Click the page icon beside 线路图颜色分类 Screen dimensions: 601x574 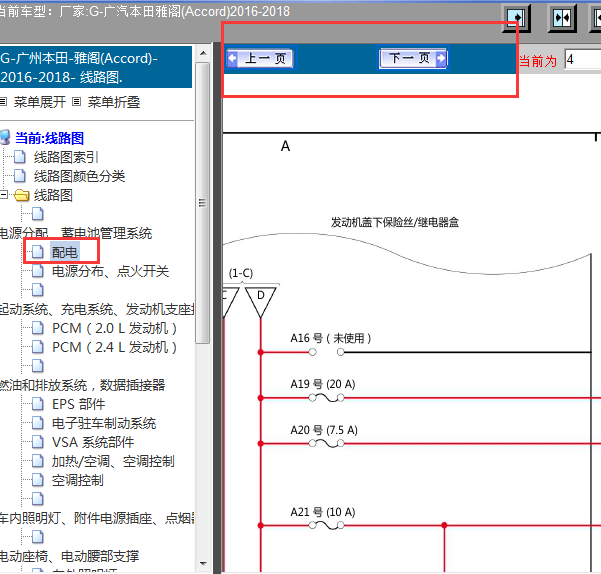pos(20,176)
